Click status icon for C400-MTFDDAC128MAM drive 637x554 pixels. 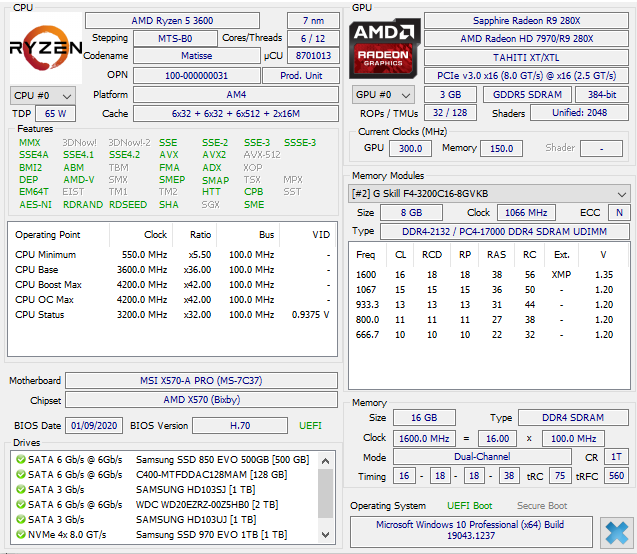click(x=21, y=474)
